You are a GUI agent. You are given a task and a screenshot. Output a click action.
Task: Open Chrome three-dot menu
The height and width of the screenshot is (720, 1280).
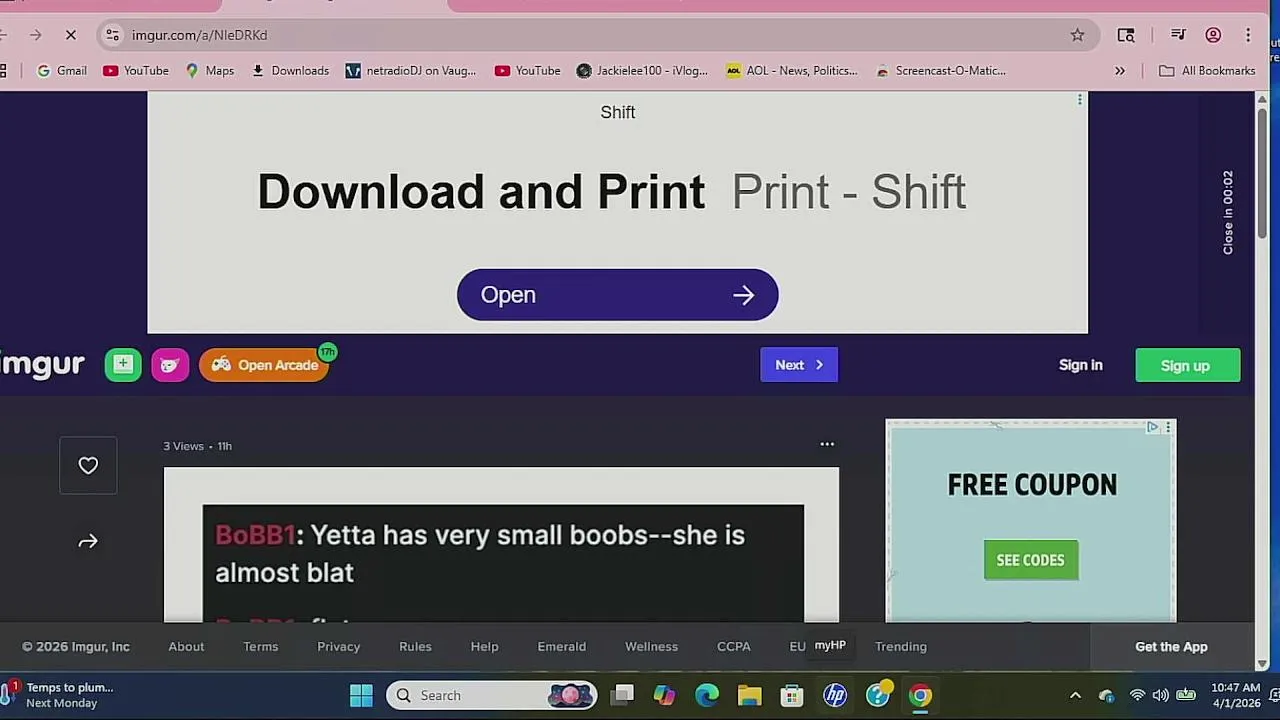tap(1248, 35)
